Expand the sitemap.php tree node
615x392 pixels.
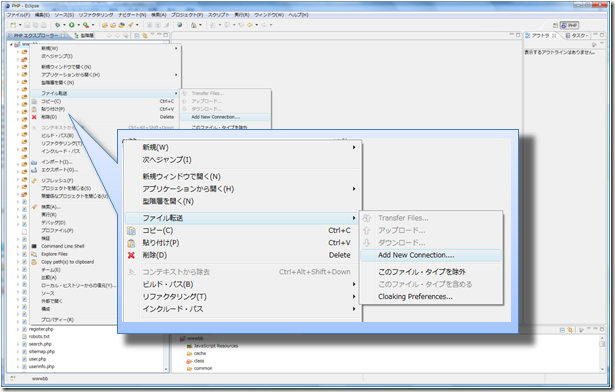point(18,352)
